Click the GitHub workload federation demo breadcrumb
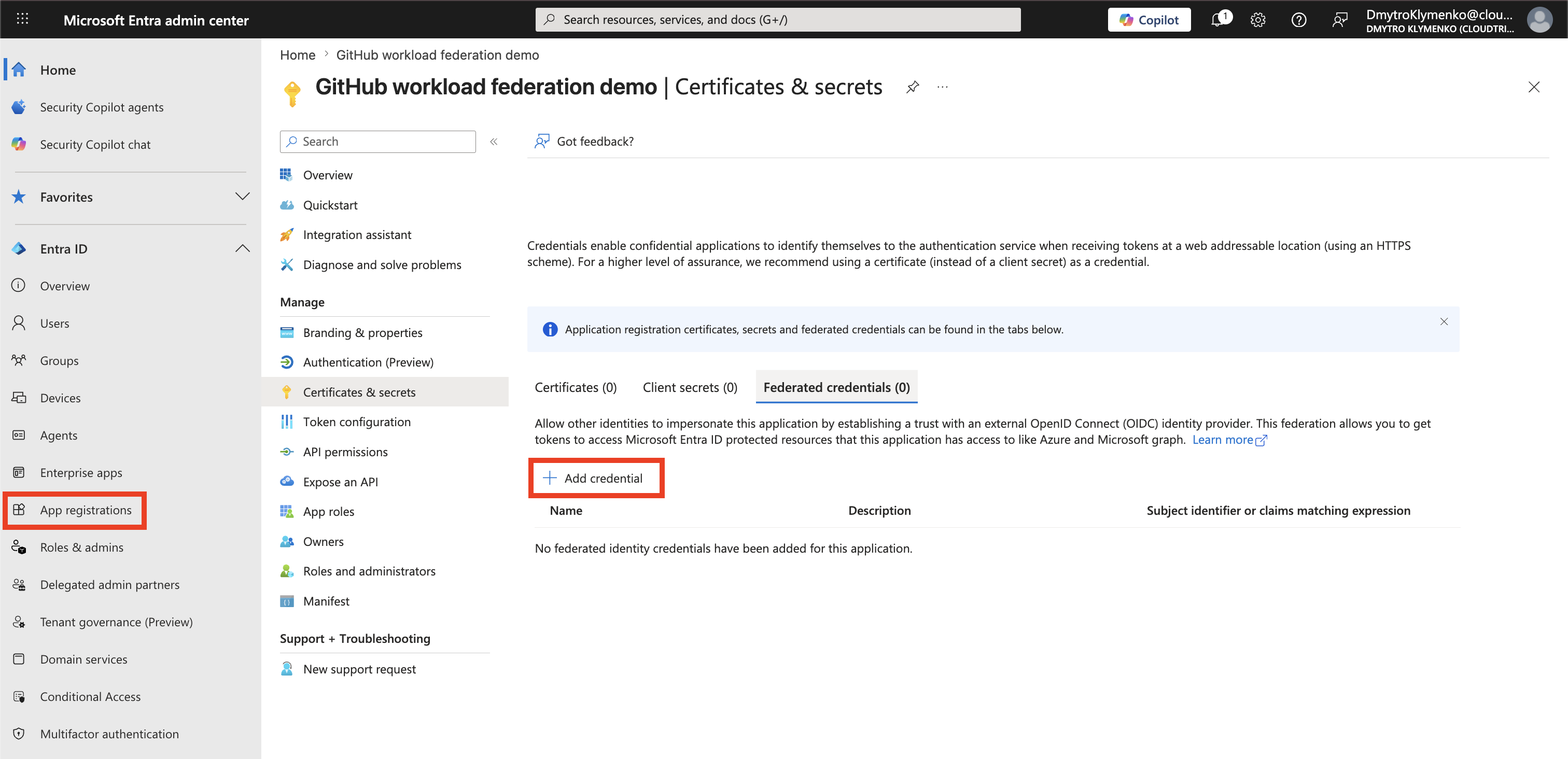 pyautogui.click(x=437, y=55)
